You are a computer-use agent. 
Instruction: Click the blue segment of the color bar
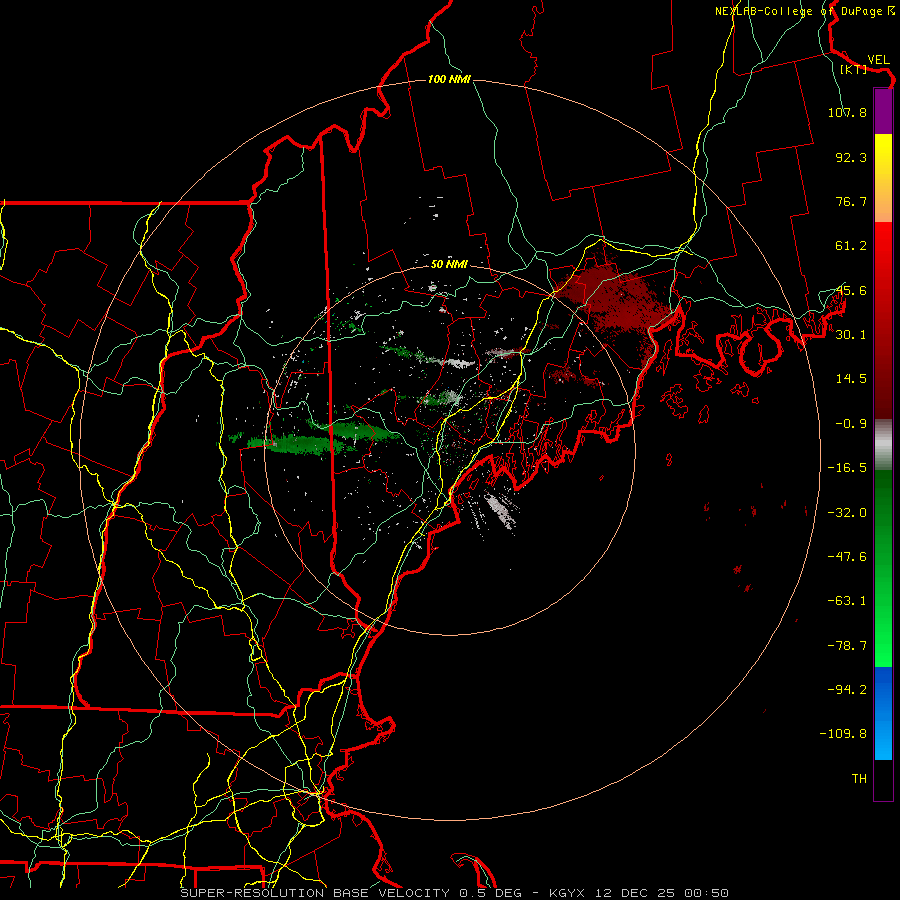tap(883, 713)
